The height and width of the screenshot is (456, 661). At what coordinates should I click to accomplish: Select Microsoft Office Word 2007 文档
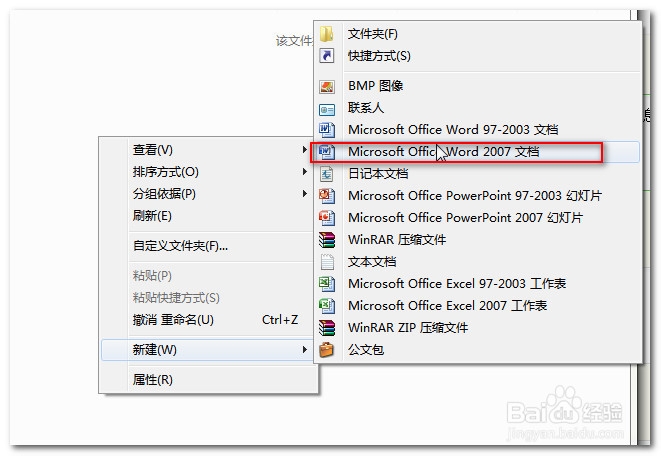(478, 152)
